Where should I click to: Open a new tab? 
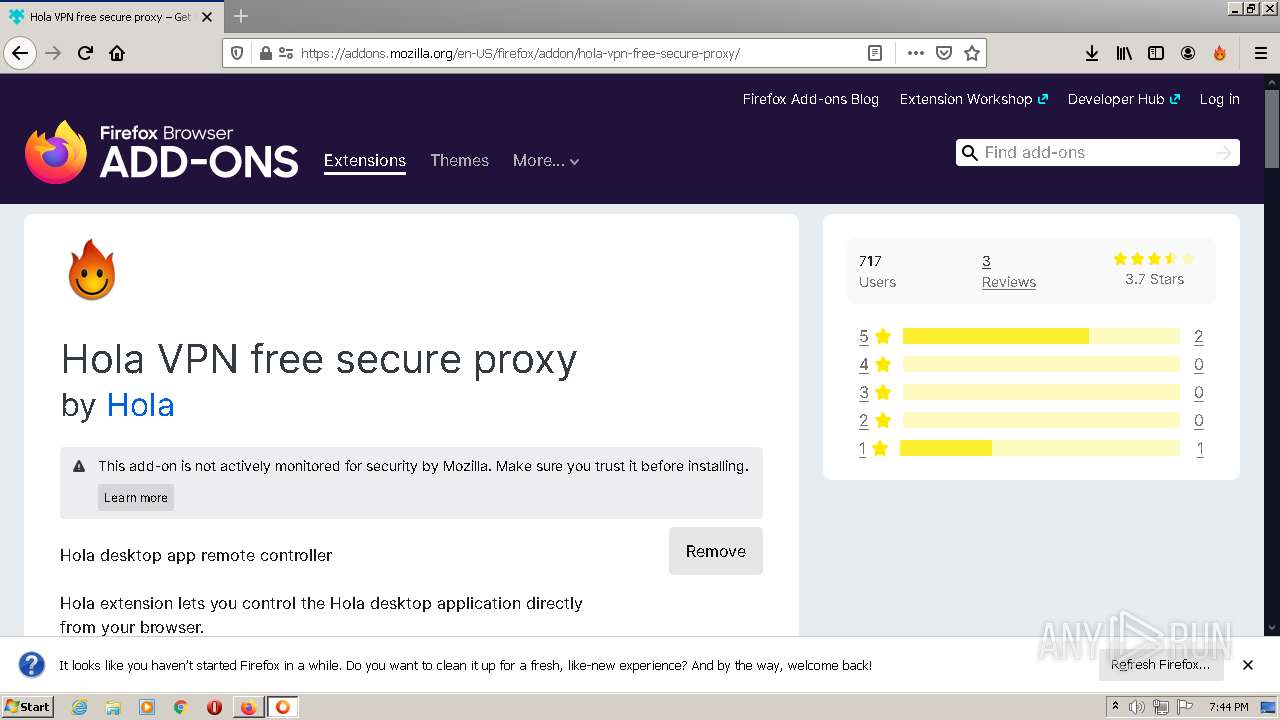click(241, 16)
